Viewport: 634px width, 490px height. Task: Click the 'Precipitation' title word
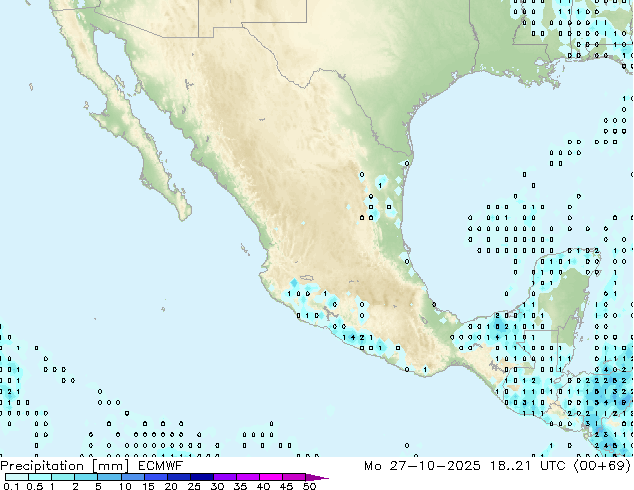pyautogui.click(x=42, y=466)
